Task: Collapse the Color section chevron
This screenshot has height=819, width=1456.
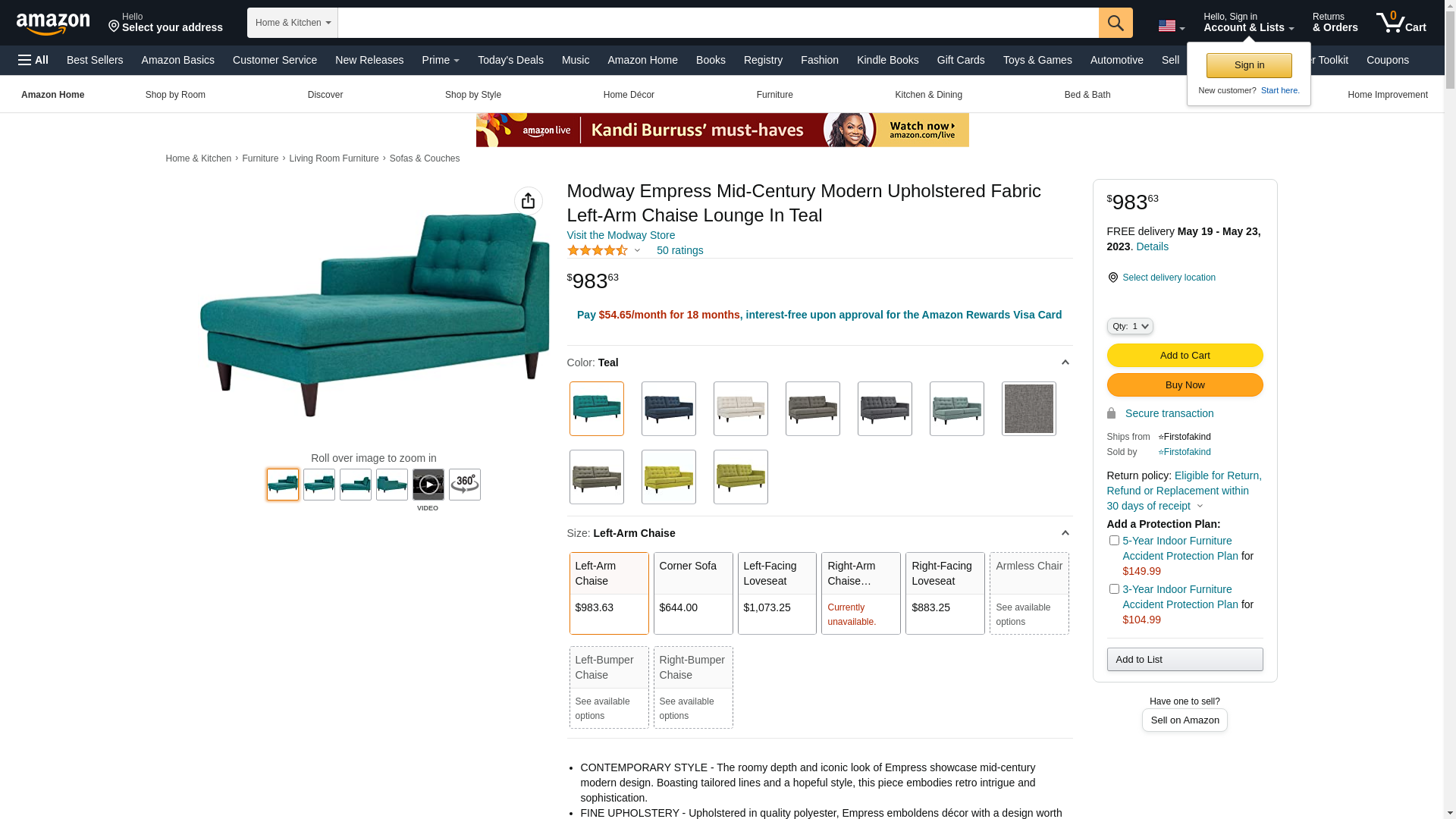Action: pyautogui.click(x=1065, y=362)
